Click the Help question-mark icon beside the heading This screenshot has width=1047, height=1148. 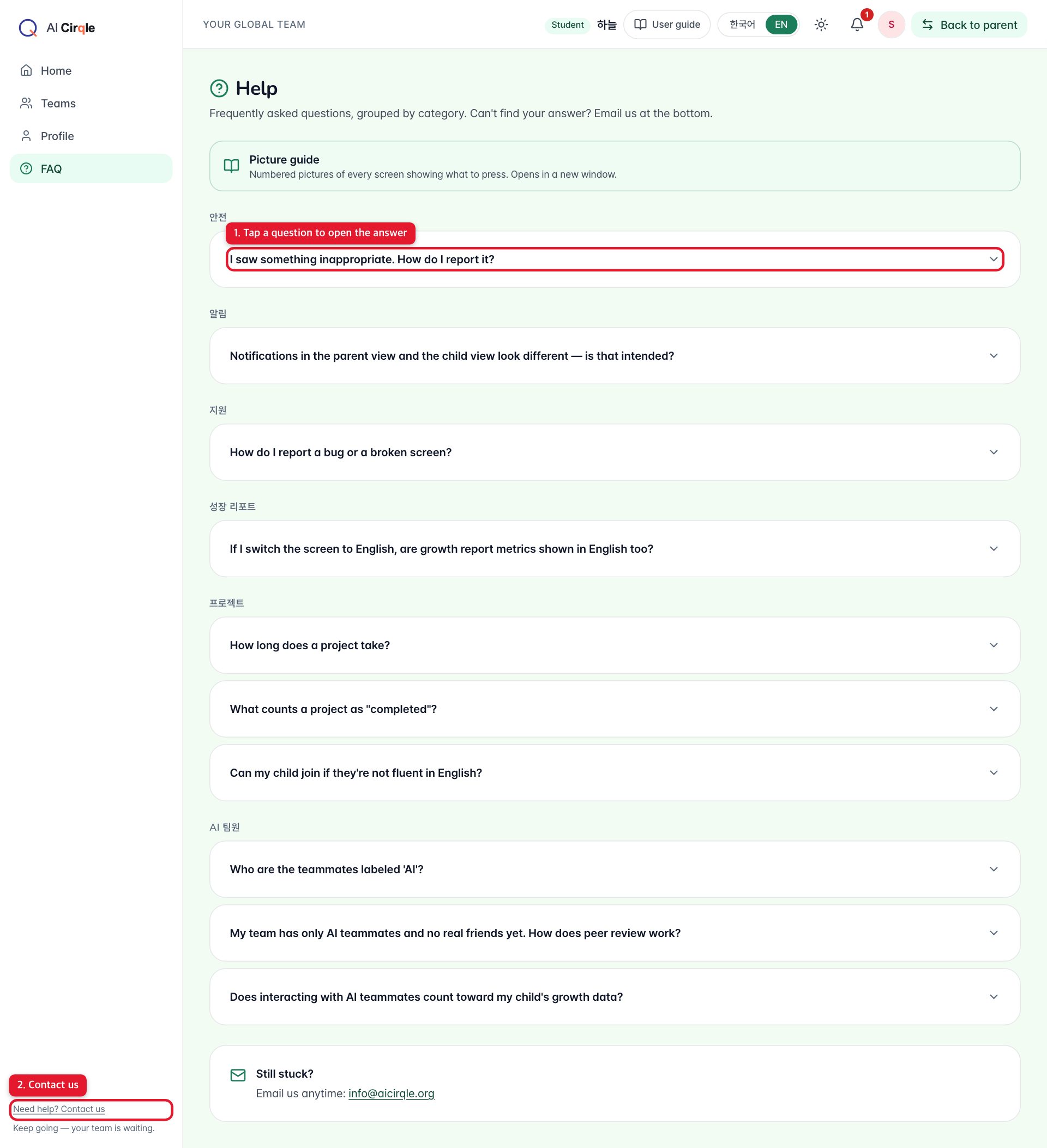point(219,88)
